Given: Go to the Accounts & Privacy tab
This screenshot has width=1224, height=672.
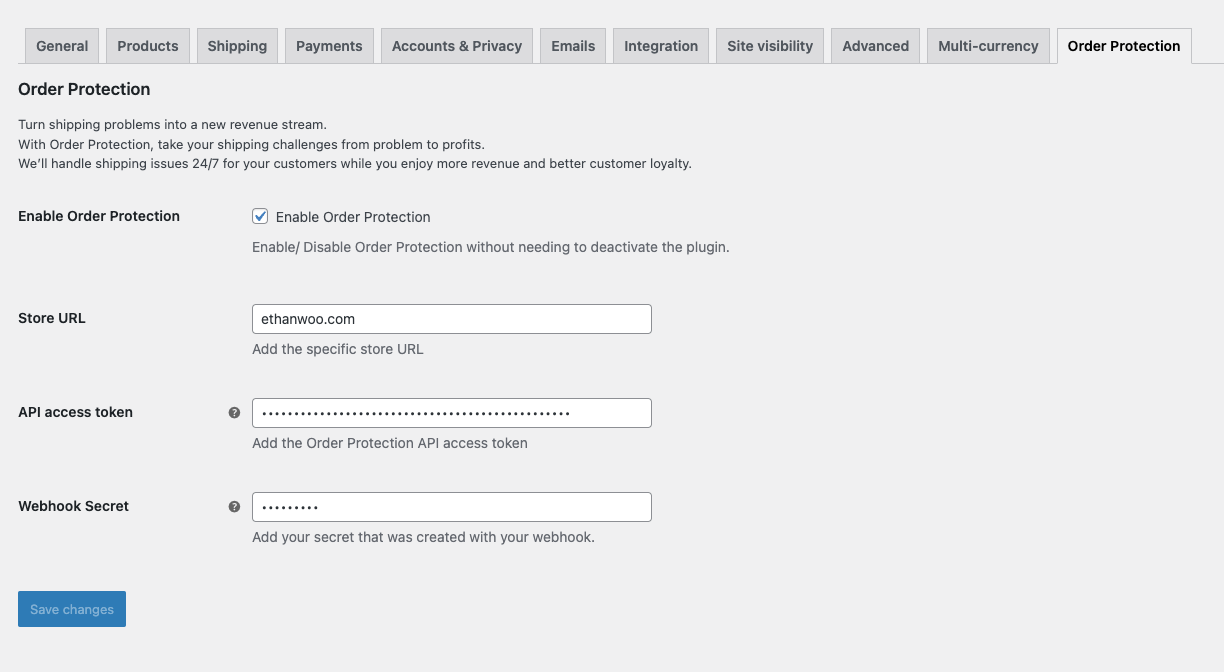Looking at the screenshot, I should tap(456, 45).
